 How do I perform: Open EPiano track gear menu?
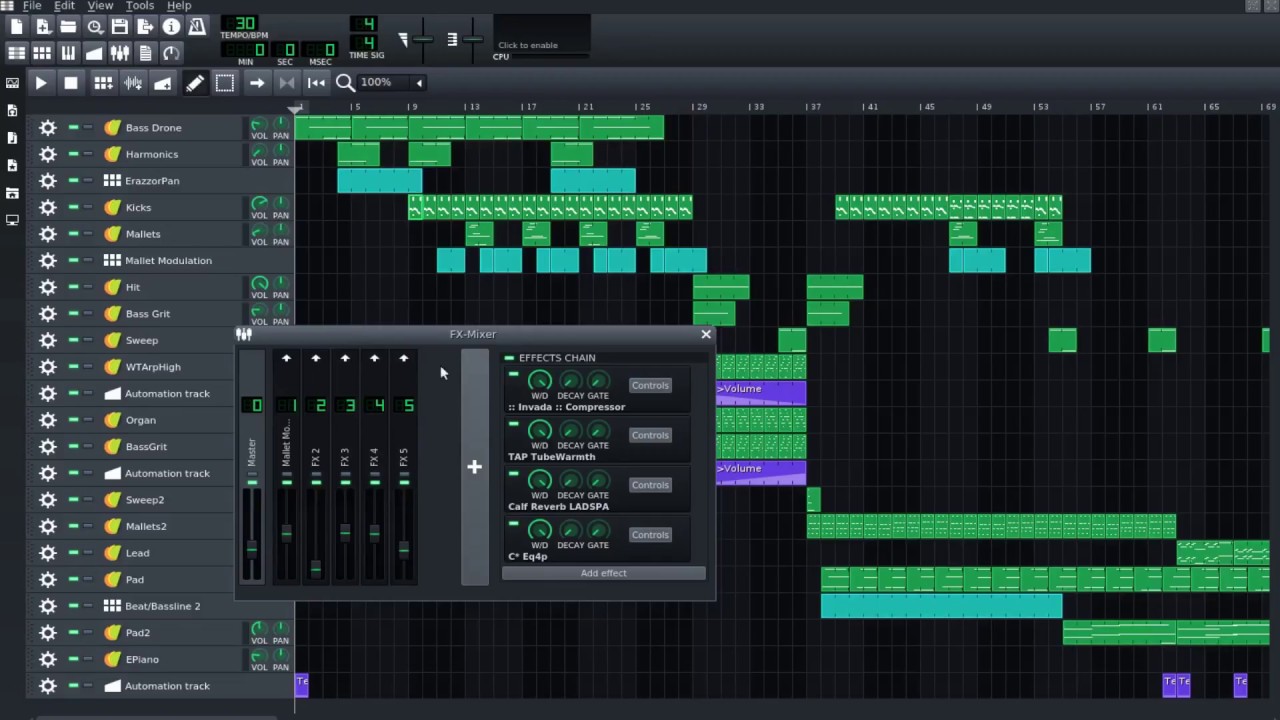click(x=47, y=659)
